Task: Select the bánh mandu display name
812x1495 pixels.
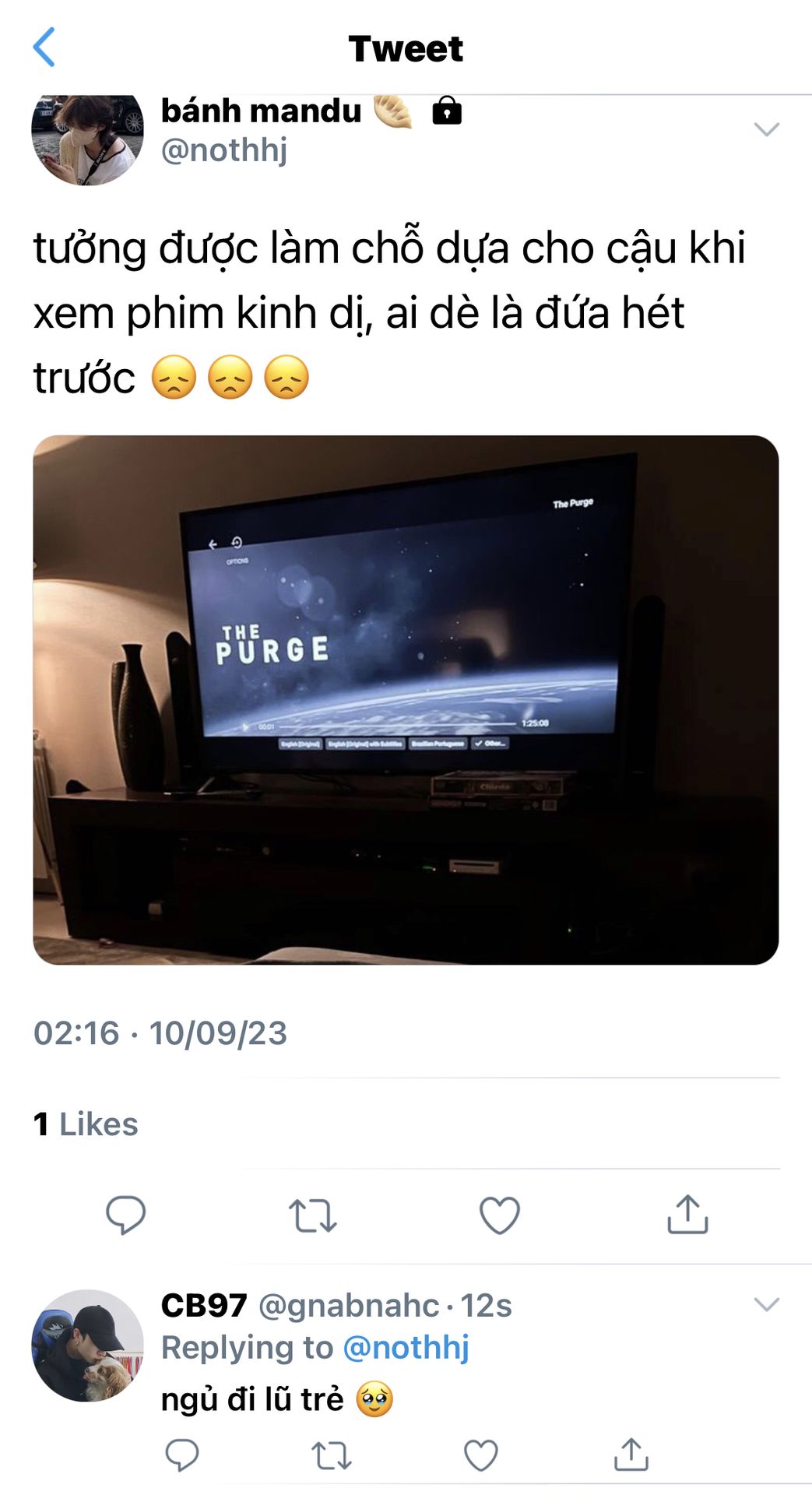Action: click(261, 111)
